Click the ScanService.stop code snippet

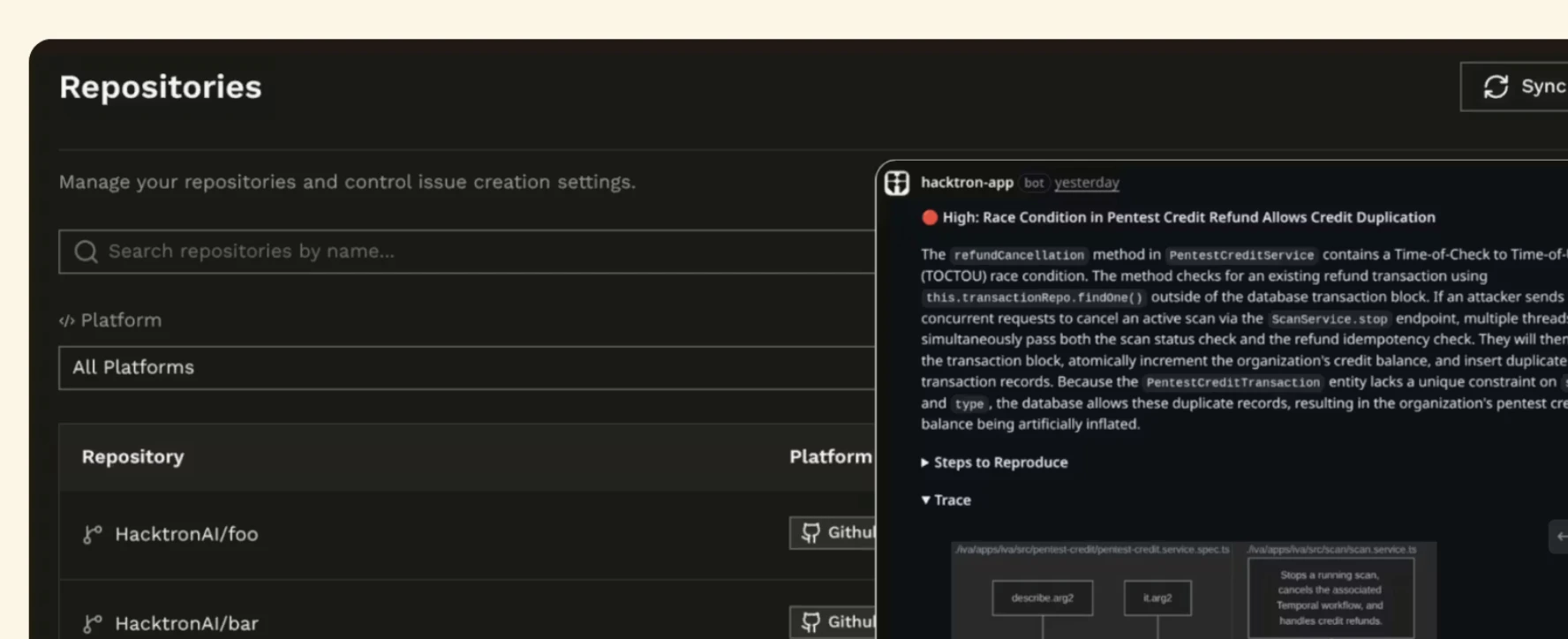[1330, 319]
